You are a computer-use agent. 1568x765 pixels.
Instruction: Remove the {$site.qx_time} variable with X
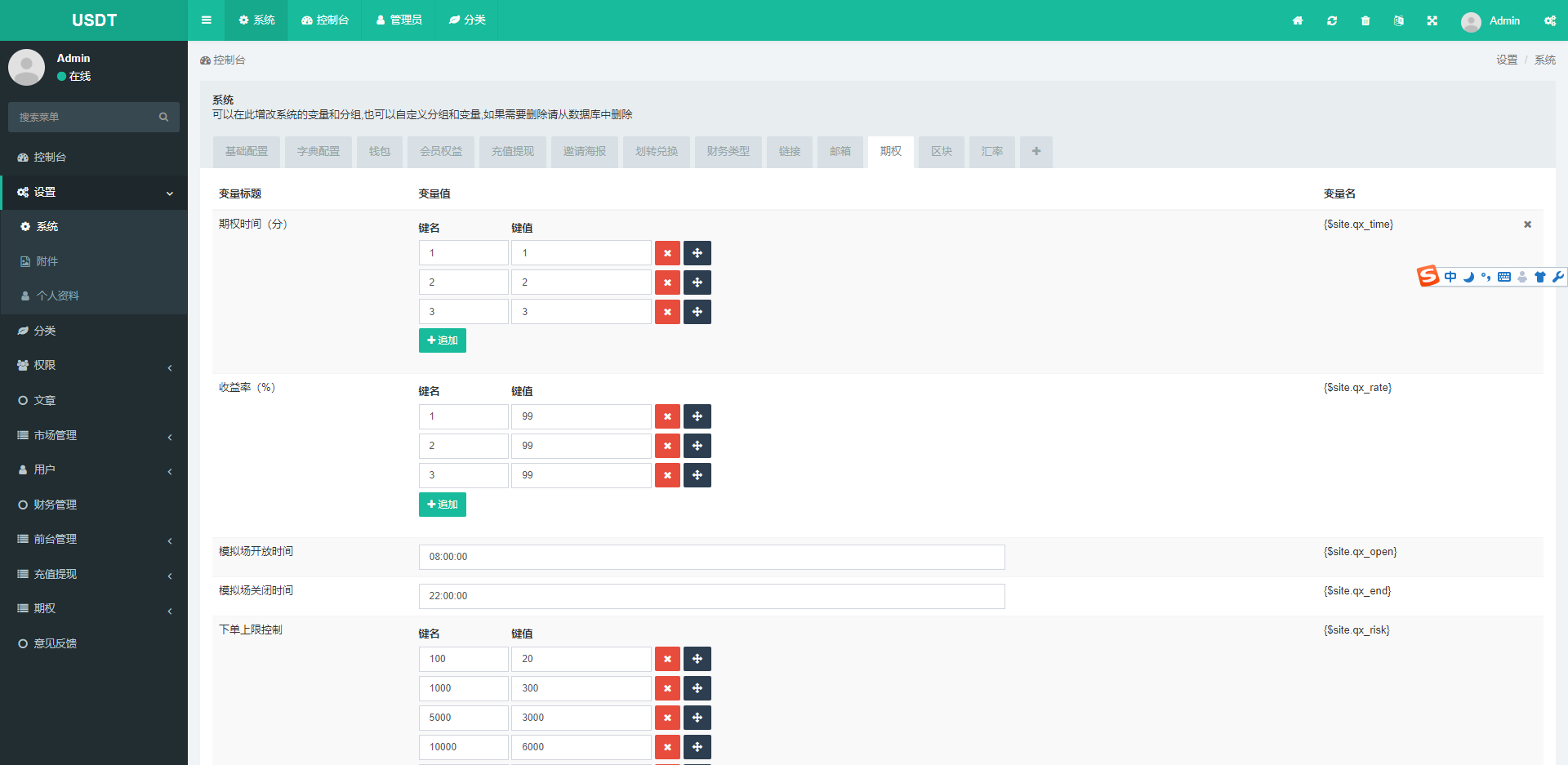1527,225
